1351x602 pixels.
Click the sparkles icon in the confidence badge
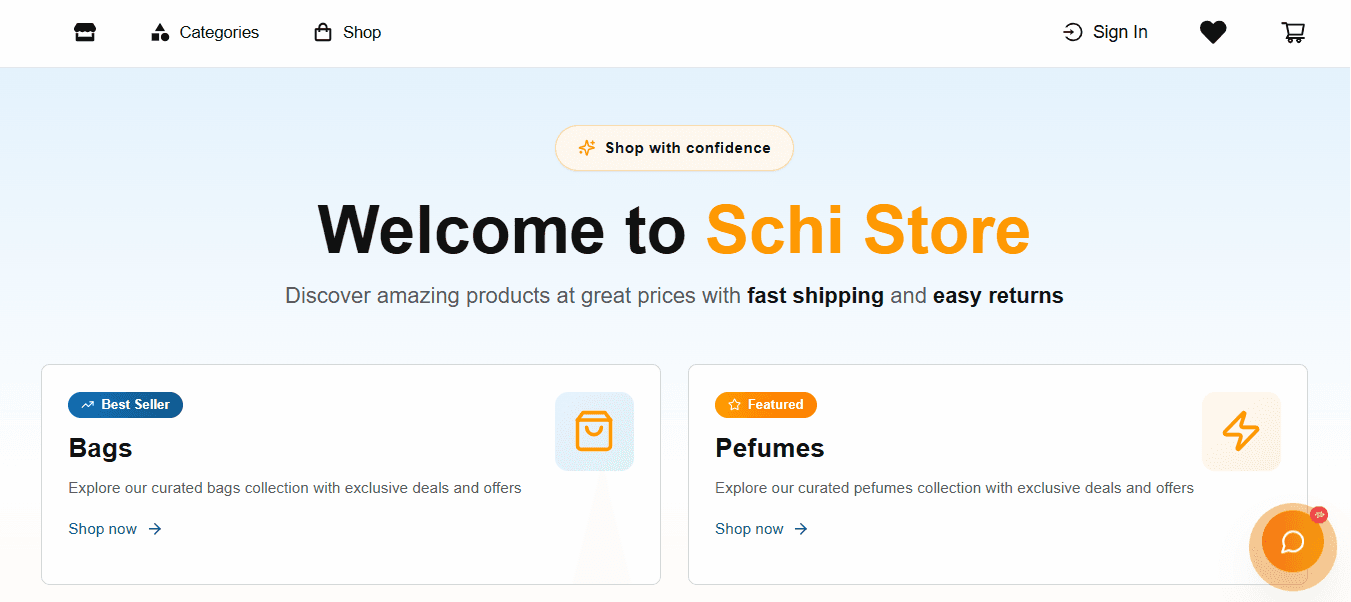pos(585,148)
